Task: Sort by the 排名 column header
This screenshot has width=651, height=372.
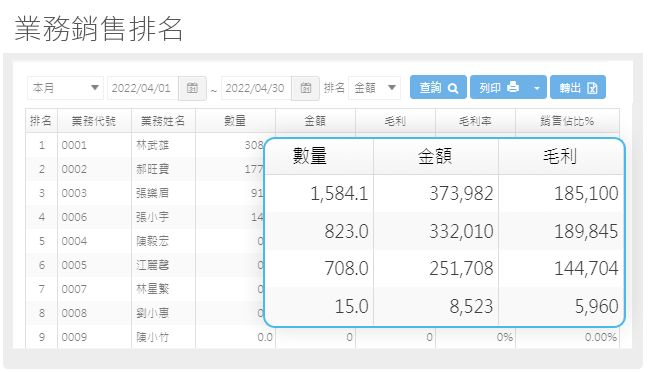Action: click(41, 121)
